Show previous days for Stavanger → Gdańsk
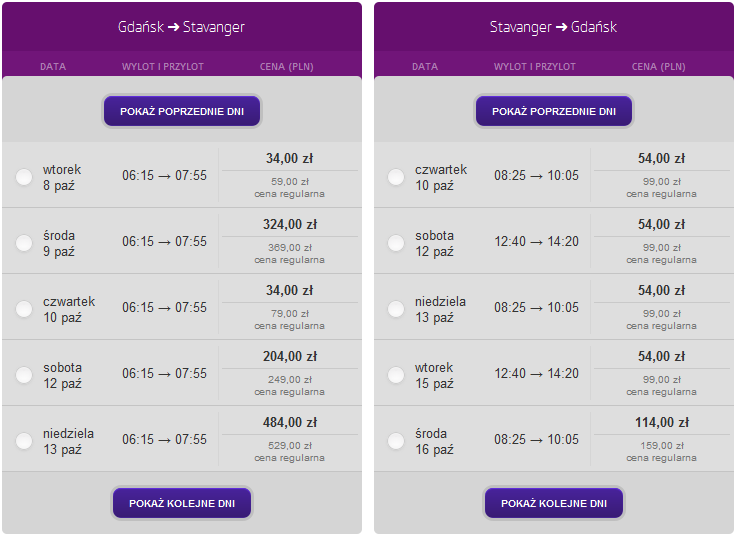This screenshot has width=735, height=535. click(553, 111)
